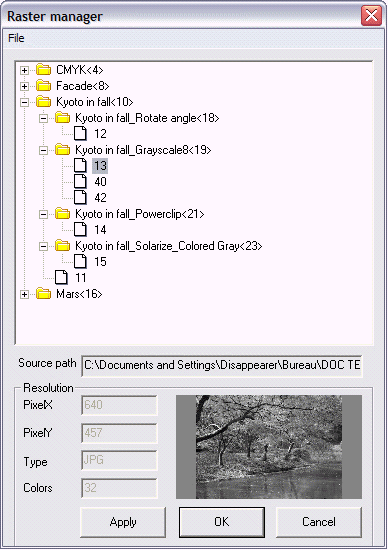
Task: Click the Kyoto in fall<10> folder icon
Action: tap(44, 101)
